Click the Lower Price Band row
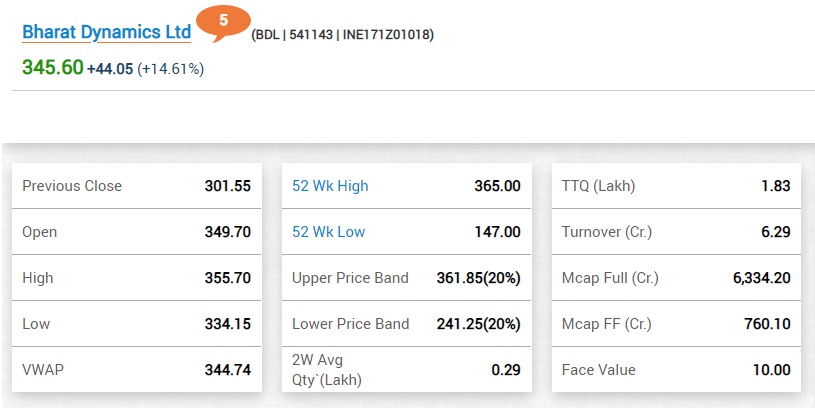This screenshot has width=815, height=408. [406, 324]
